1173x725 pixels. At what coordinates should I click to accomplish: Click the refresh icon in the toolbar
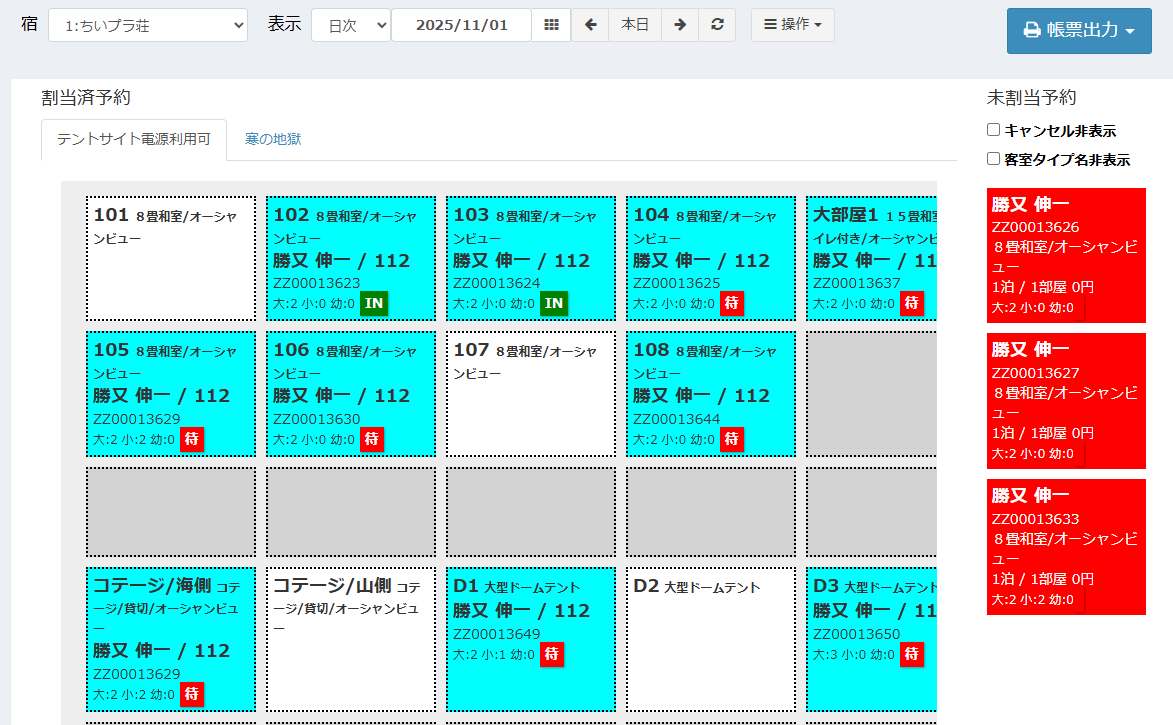(x=717, y=24)
